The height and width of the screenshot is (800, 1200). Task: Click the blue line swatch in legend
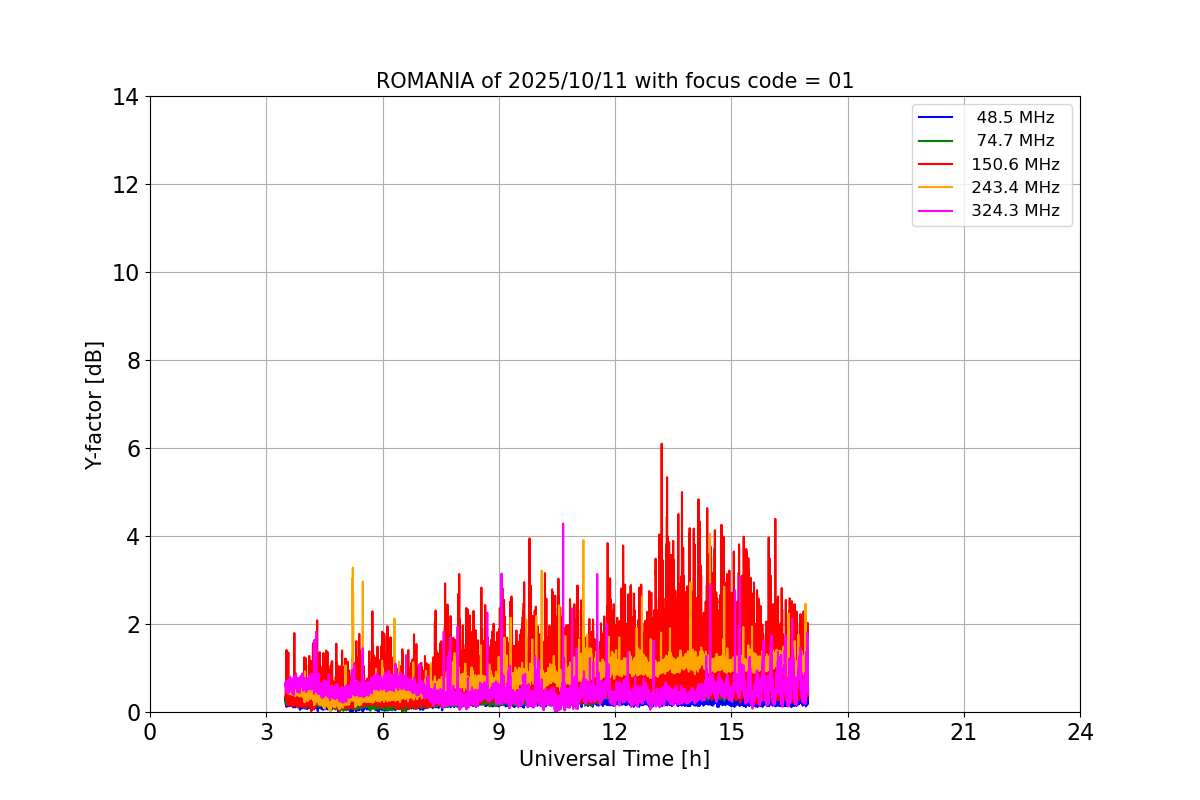[x=936, y=118]
